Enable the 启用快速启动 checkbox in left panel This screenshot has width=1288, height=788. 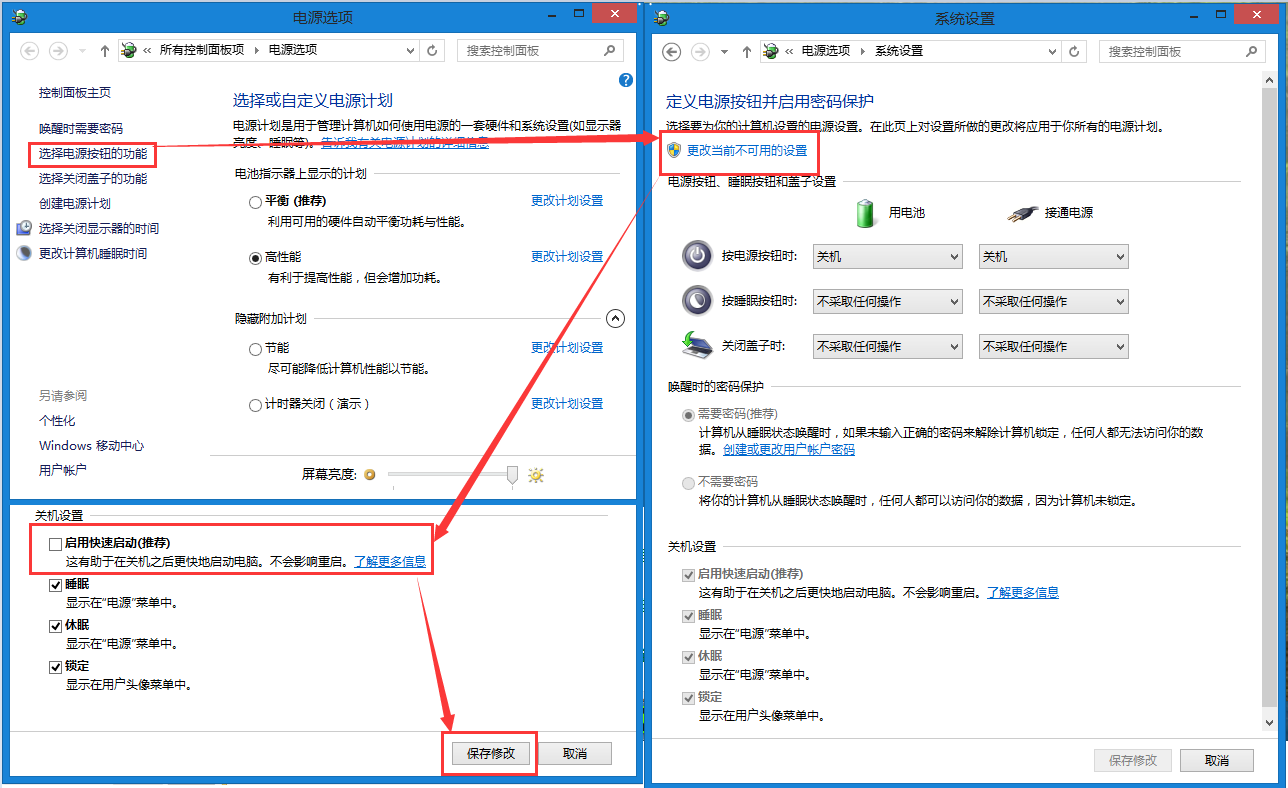56,543
